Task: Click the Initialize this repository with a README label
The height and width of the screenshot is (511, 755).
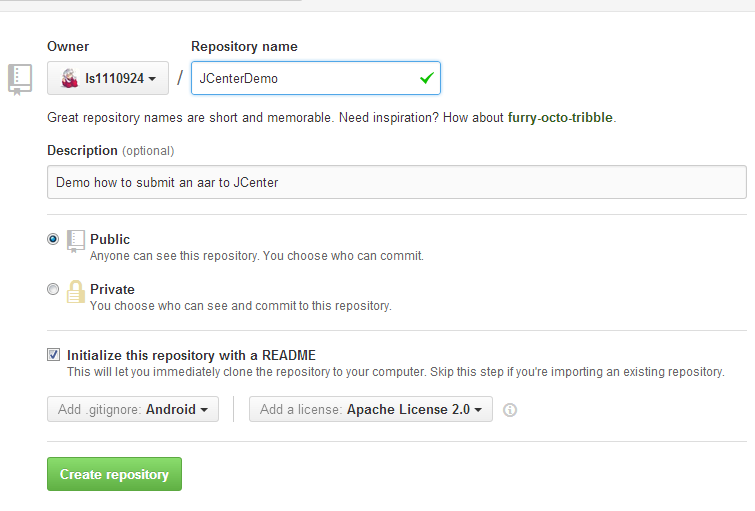Action: pos(191,355)
